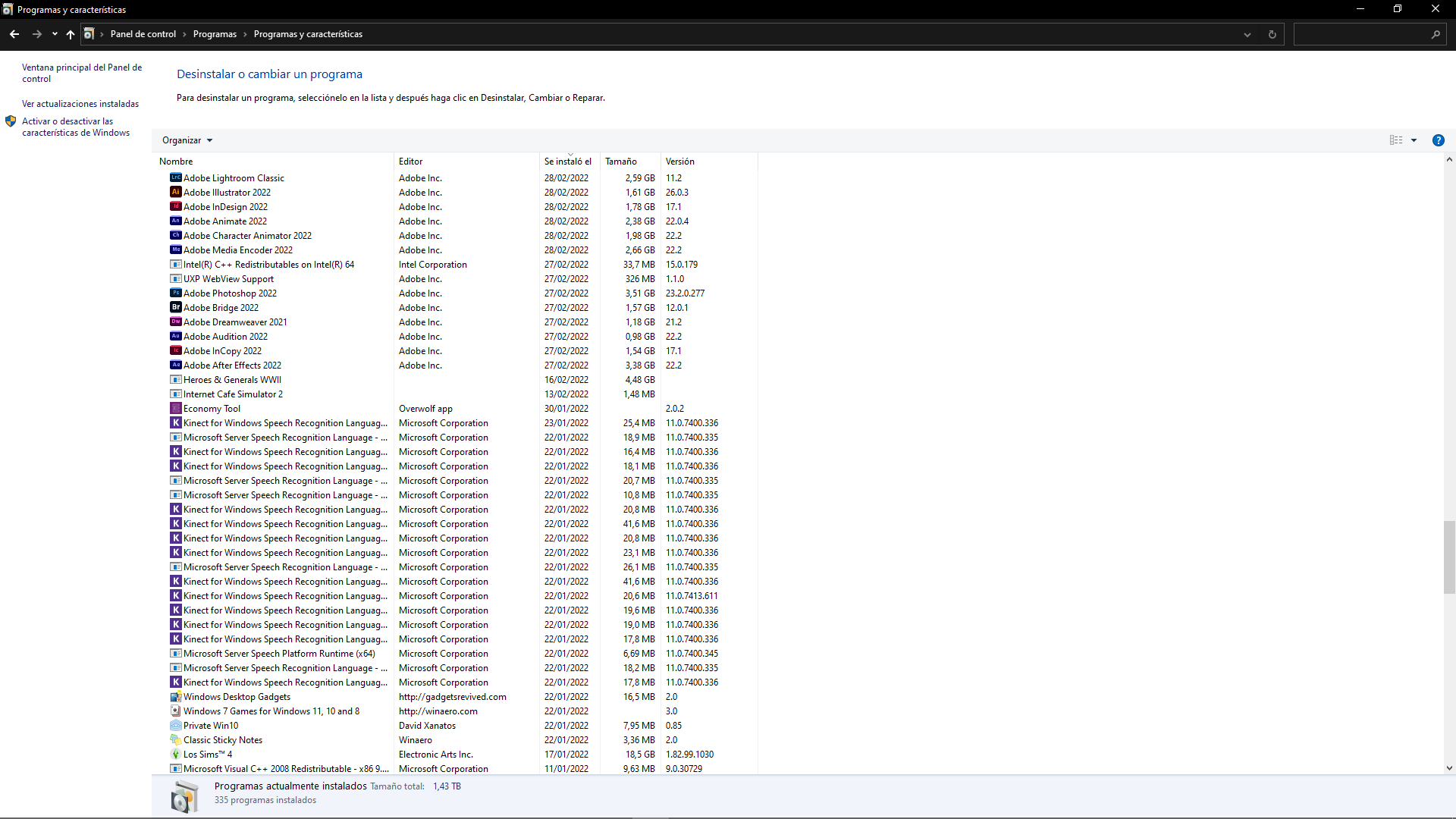Image resolution: width=1456 pixels, height=819 pixels.
Task: Go up one folder level
Action: click(71, 34)
